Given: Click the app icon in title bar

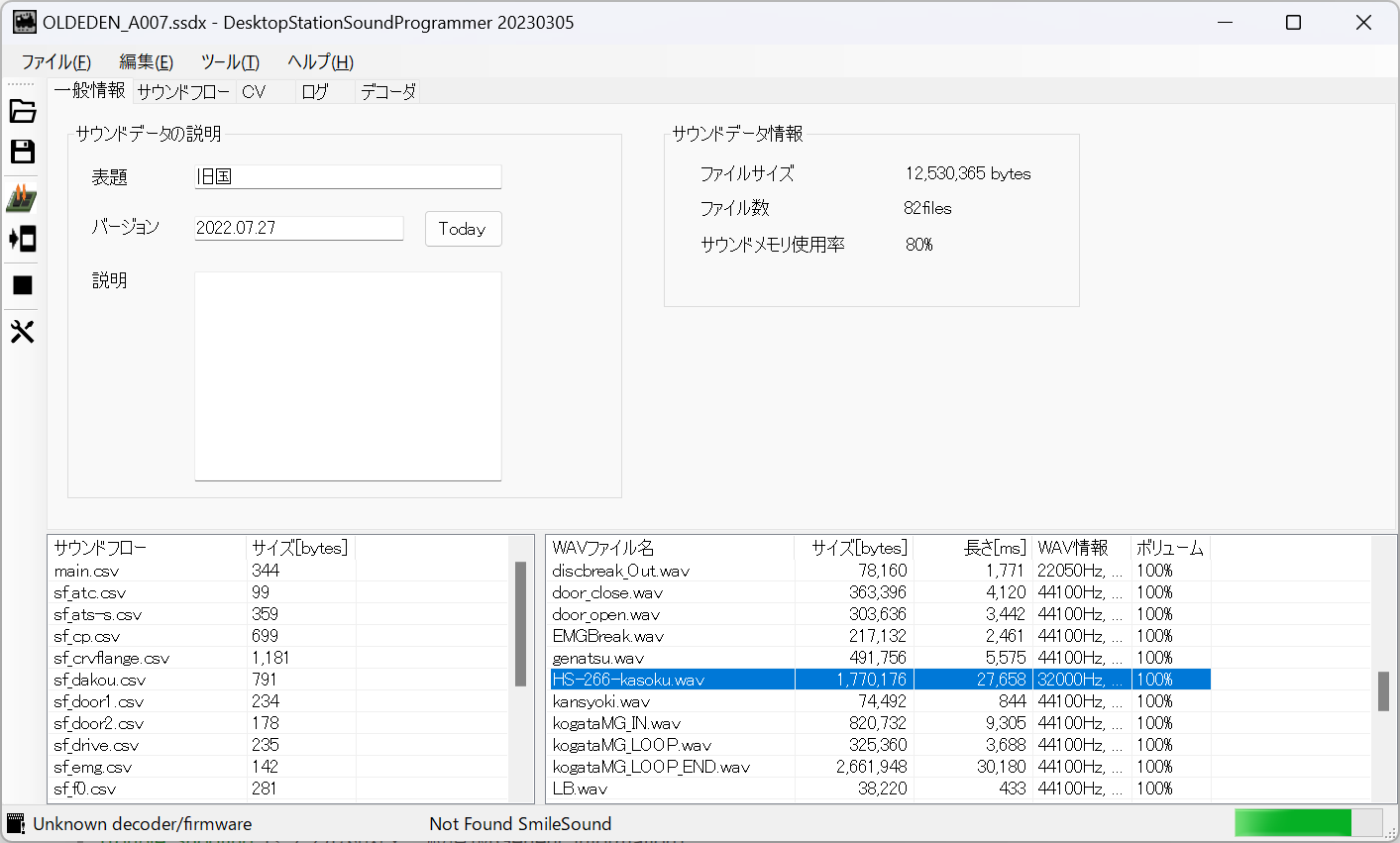Looking at the screenshot, I should tap(24, 22).
